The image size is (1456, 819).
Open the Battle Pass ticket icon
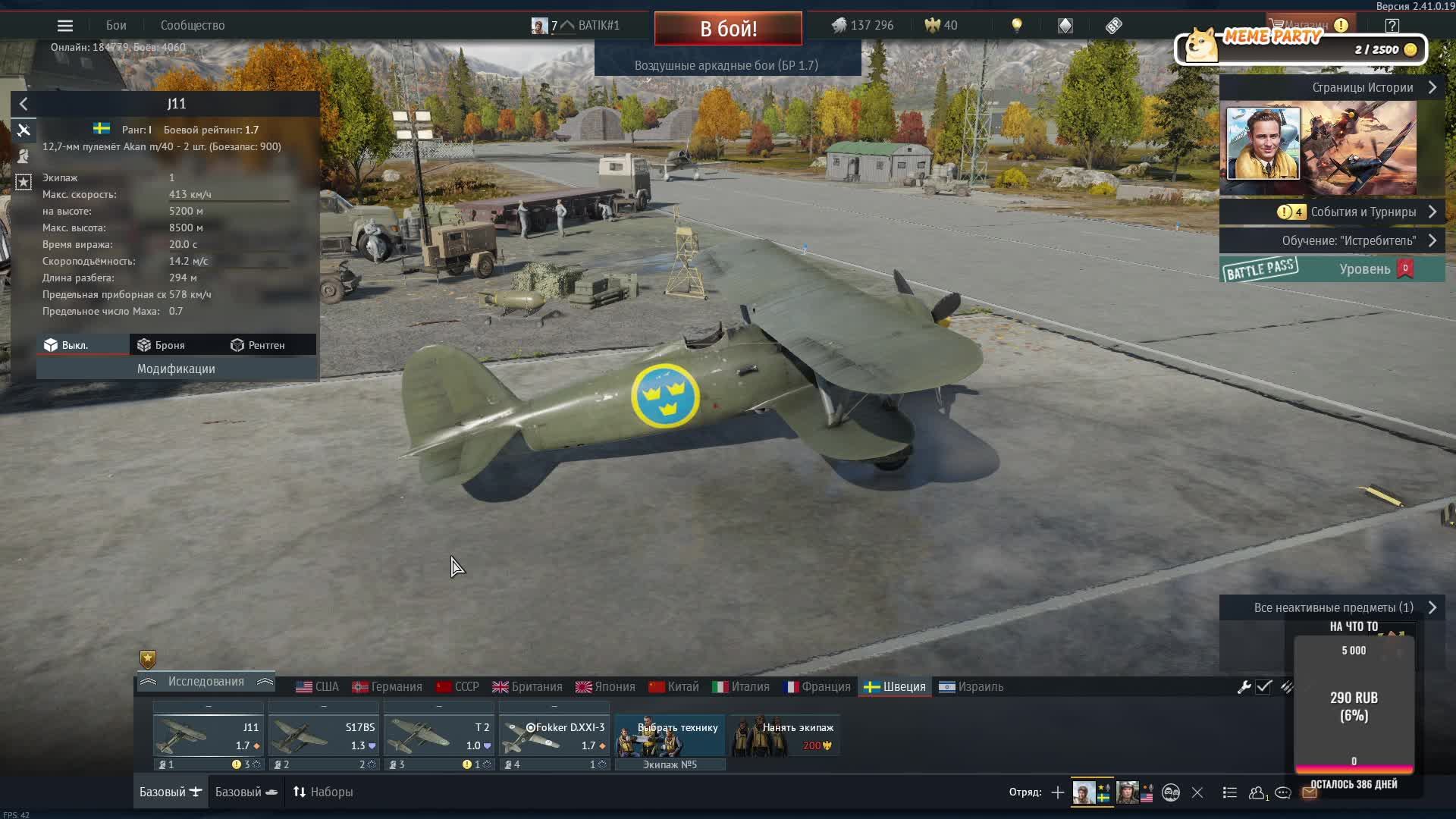point(1113,26)
